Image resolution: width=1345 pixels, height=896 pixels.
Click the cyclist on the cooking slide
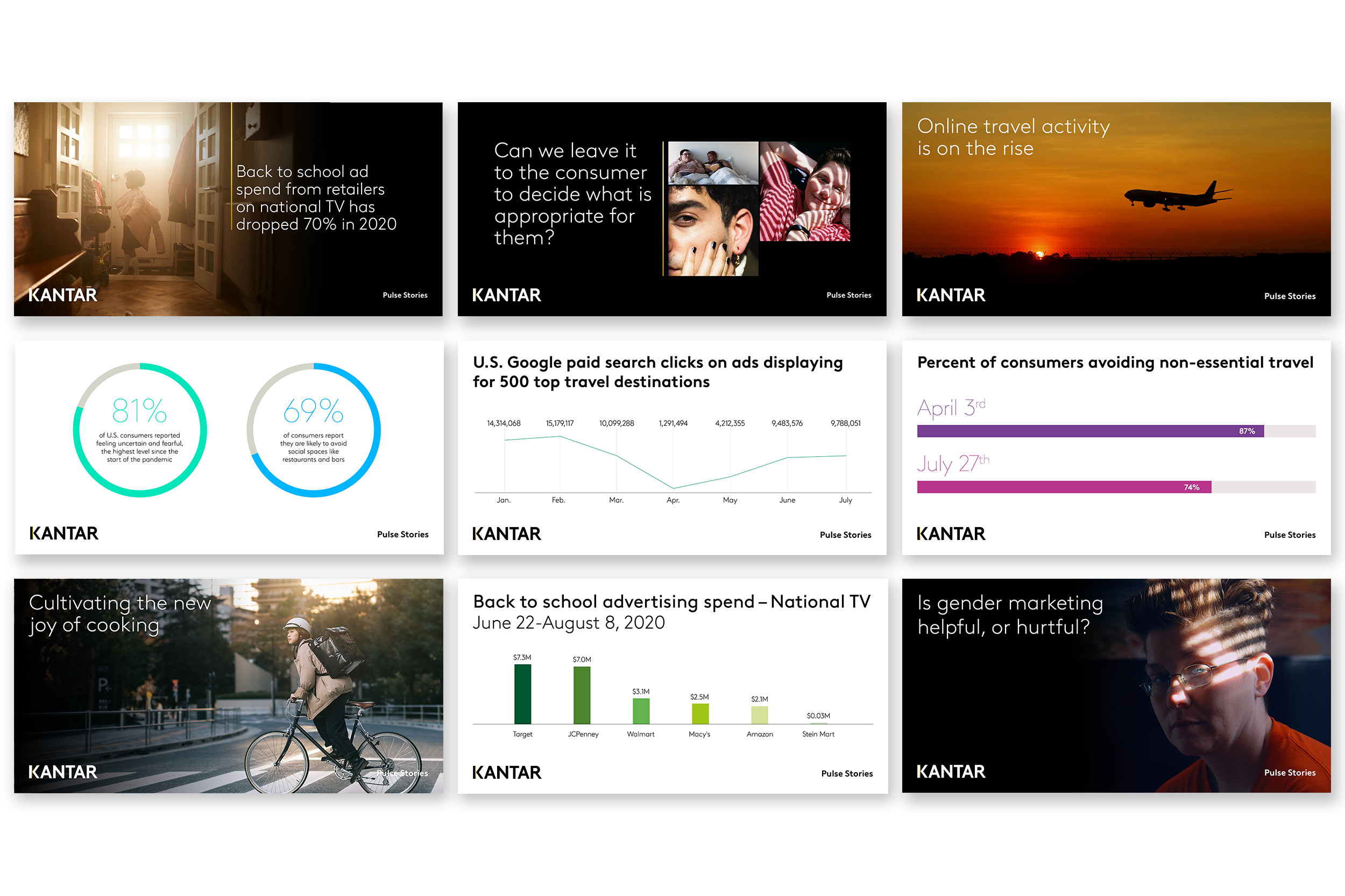tap(323, 686)
